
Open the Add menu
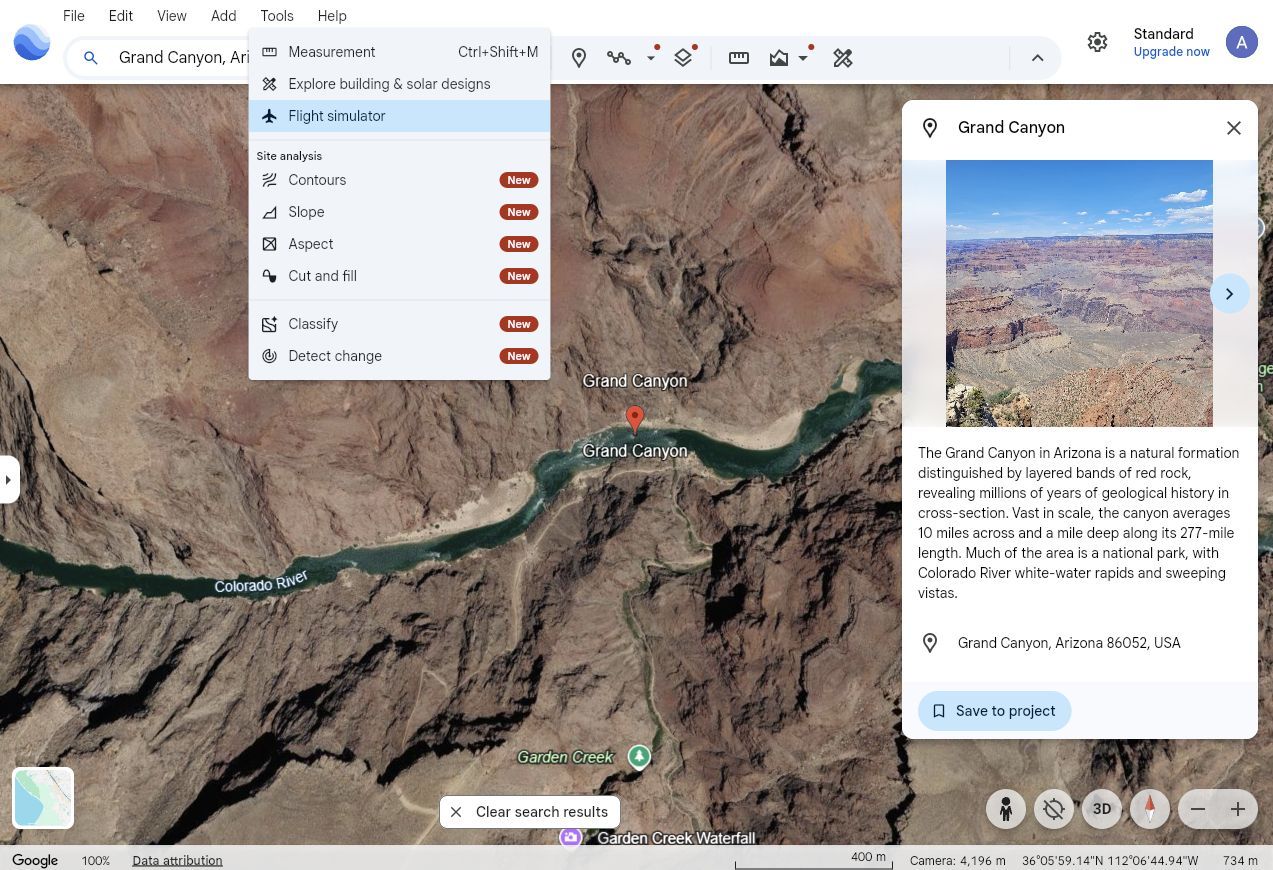coord(224,16)
